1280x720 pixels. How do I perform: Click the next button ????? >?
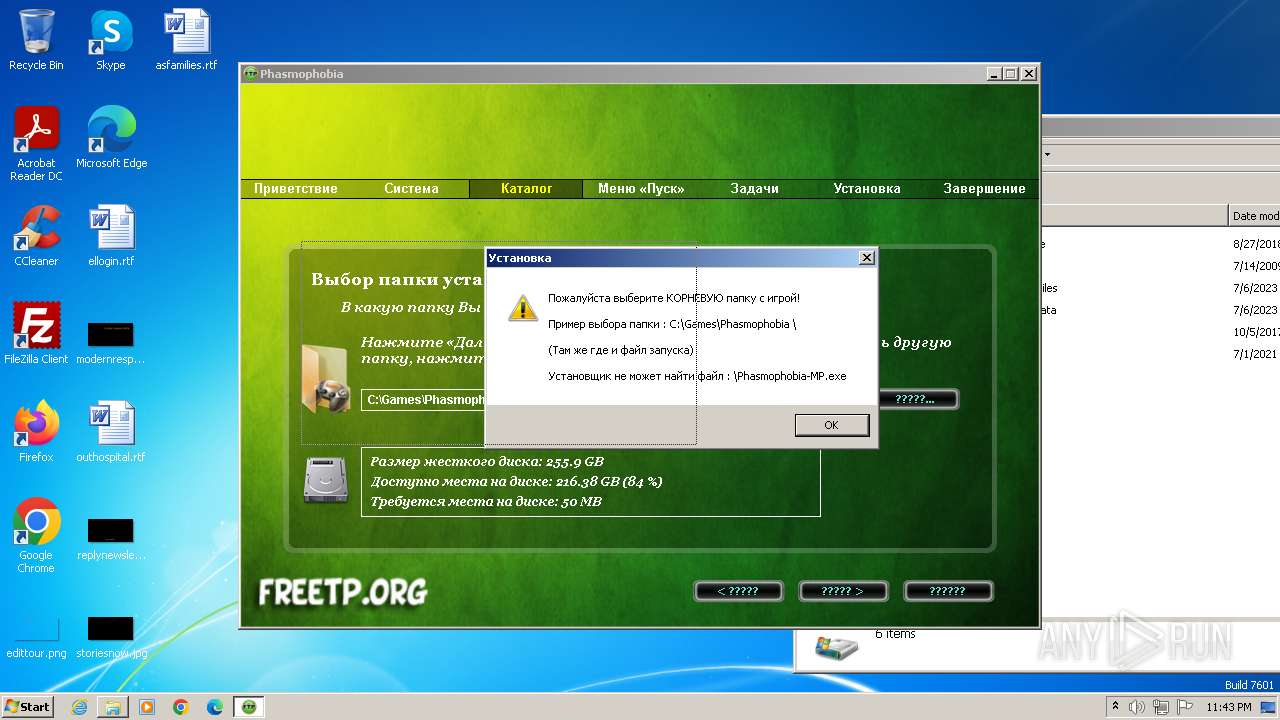click(x=842, y=591)
